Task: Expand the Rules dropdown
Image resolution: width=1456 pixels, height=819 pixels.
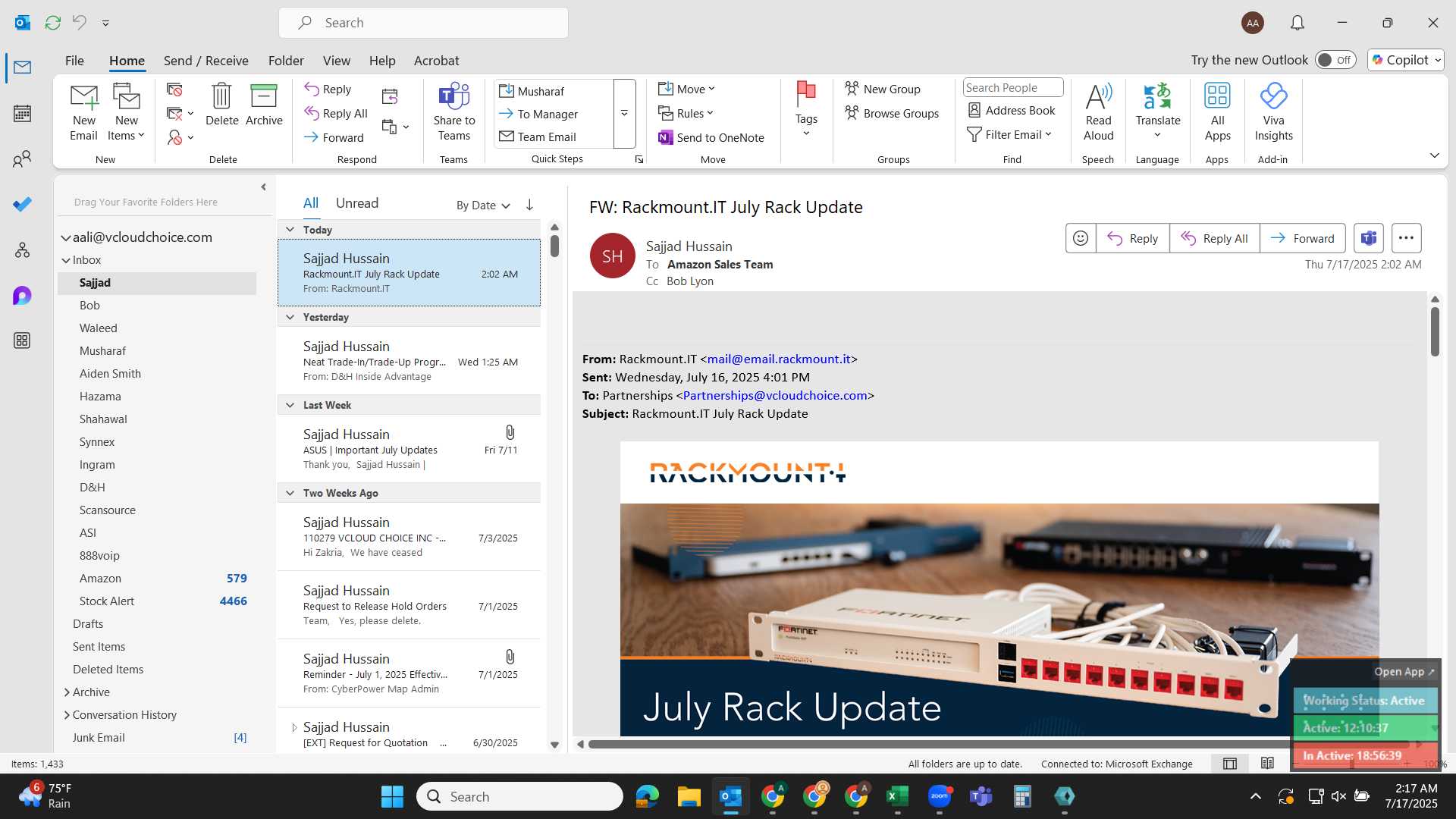Action: (686, 113)
